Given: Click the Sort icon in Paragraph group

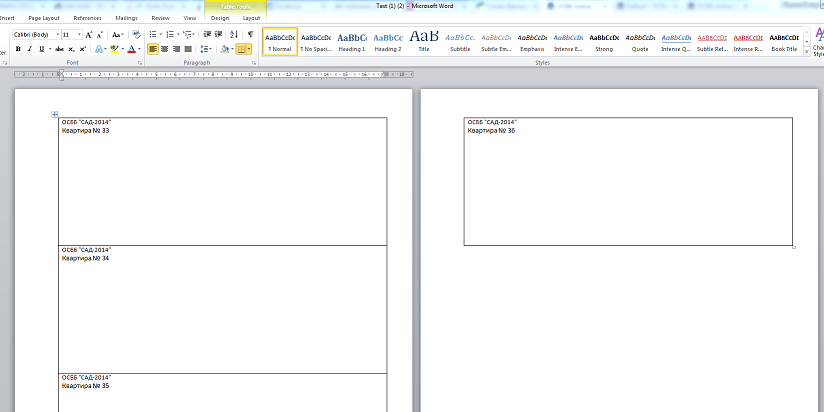Looking at the screenshot, I should click(x=235, y=34).
